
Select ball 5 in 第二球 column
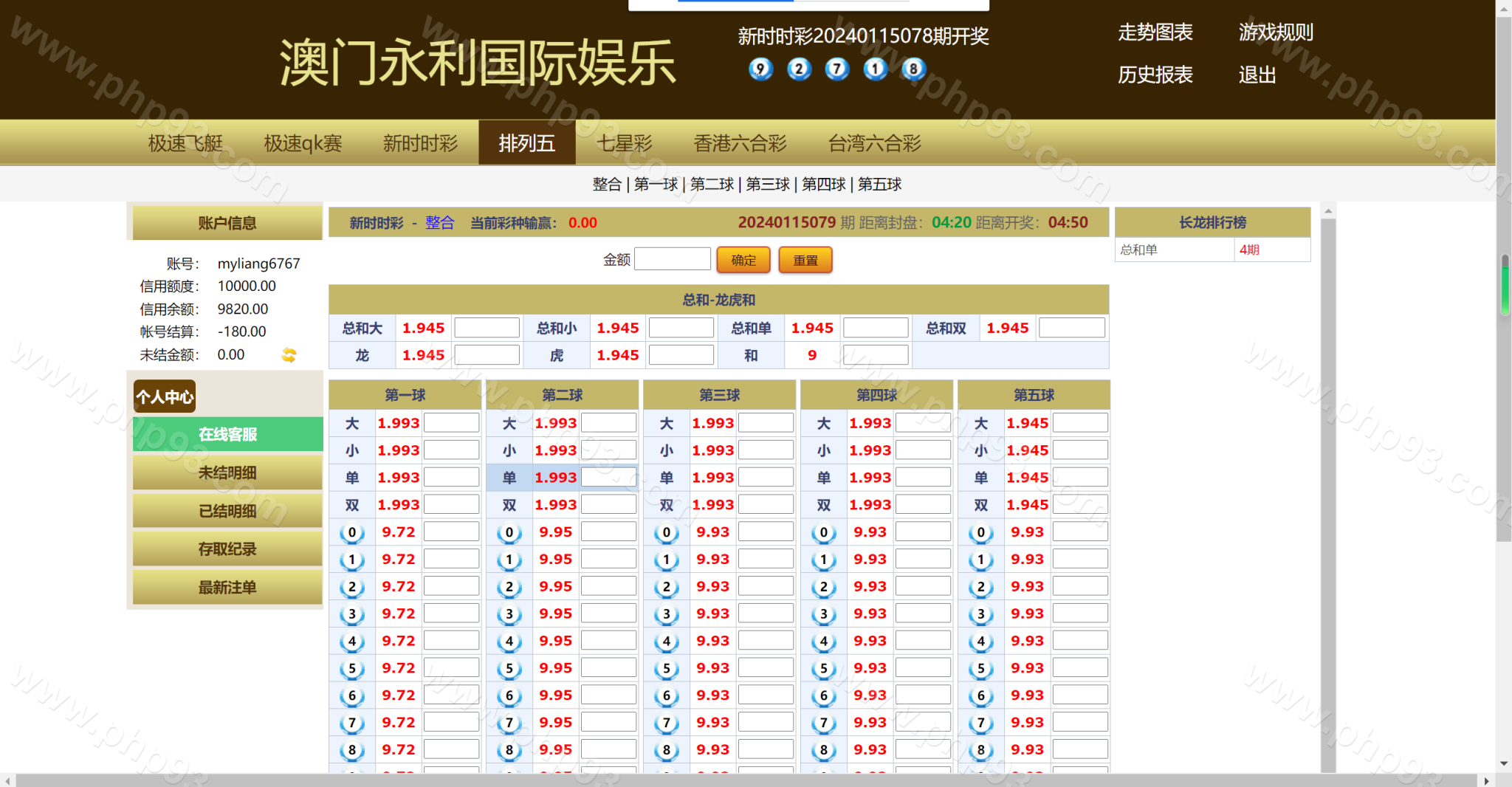509,668
